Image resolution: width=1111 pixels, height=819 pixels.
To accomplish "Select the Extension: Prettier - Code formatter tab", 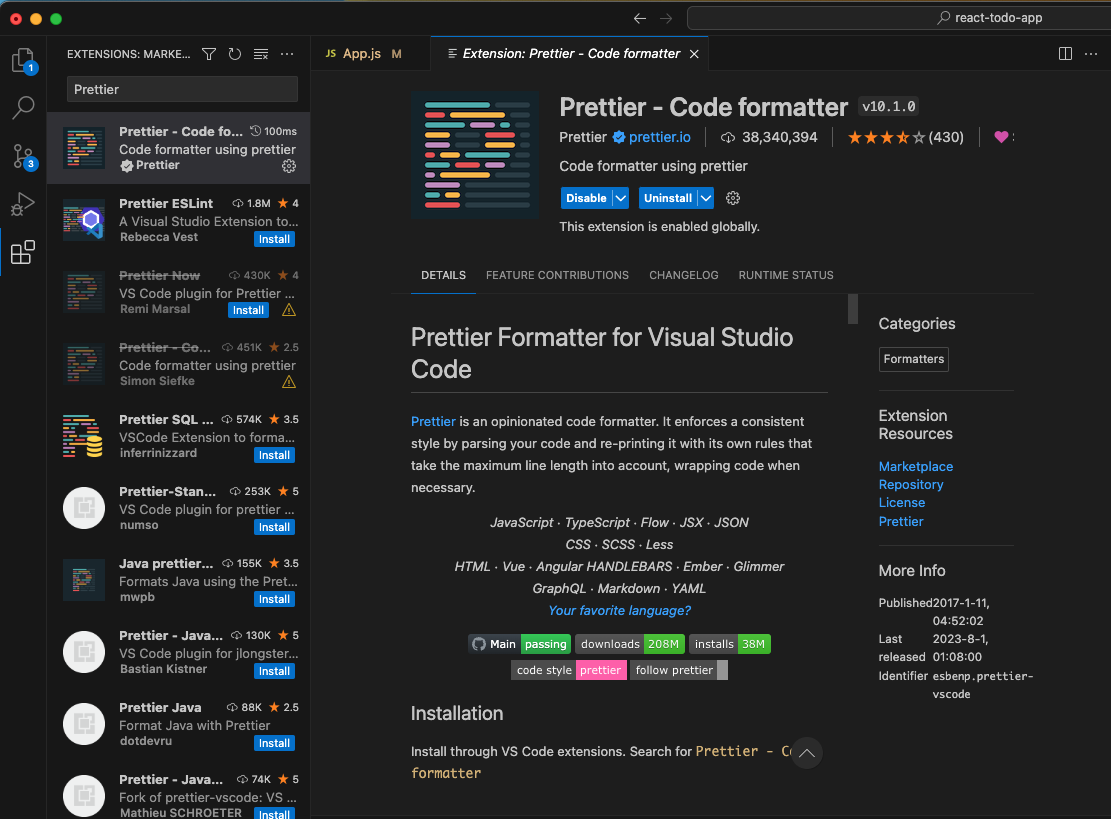I will pos(571,54).
